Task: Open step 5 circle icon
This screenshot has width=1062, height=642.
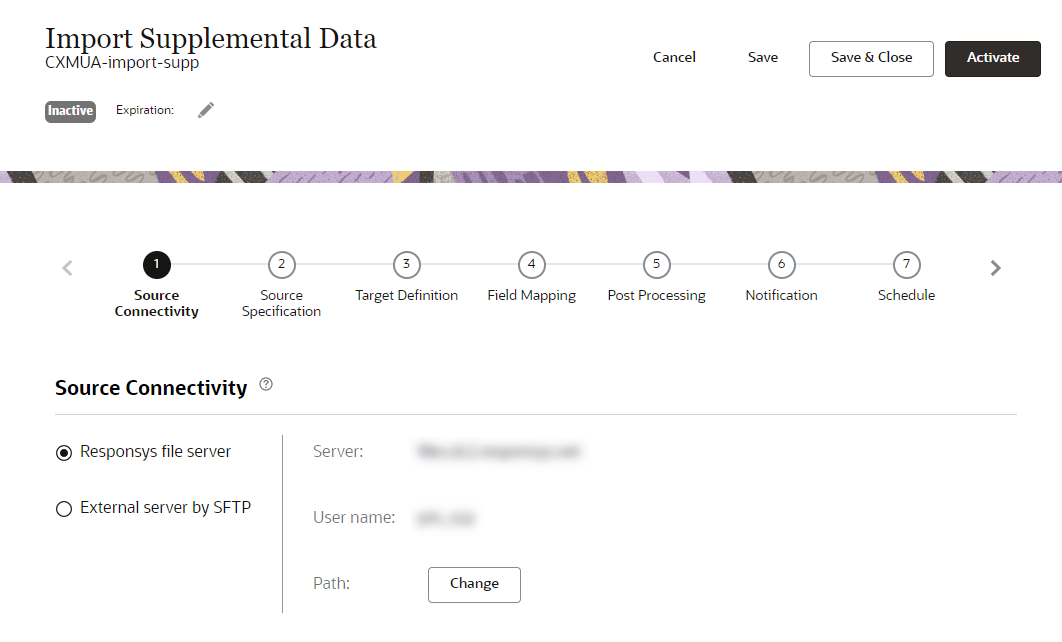Action: click(657, 265)
